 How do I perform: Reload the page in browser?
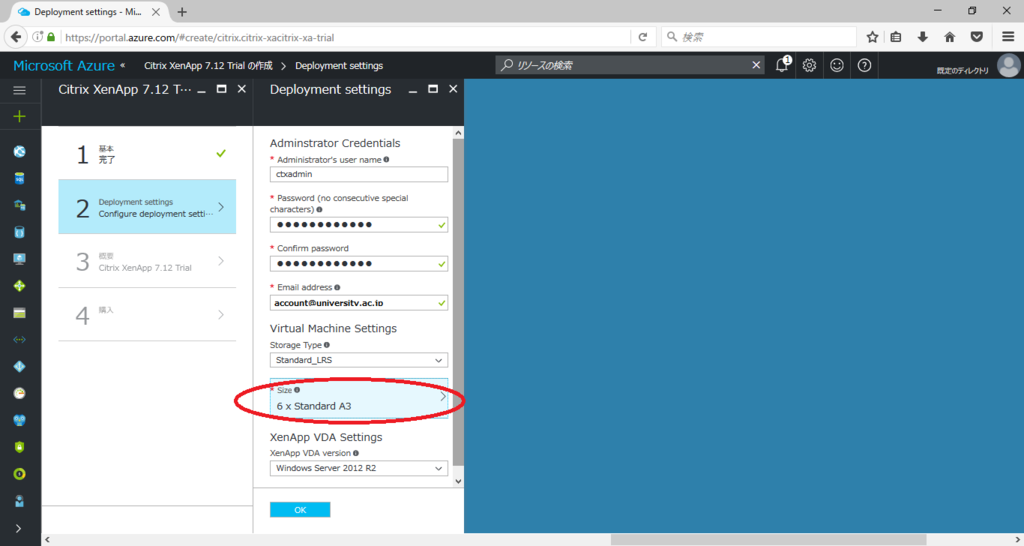point(643,37)
